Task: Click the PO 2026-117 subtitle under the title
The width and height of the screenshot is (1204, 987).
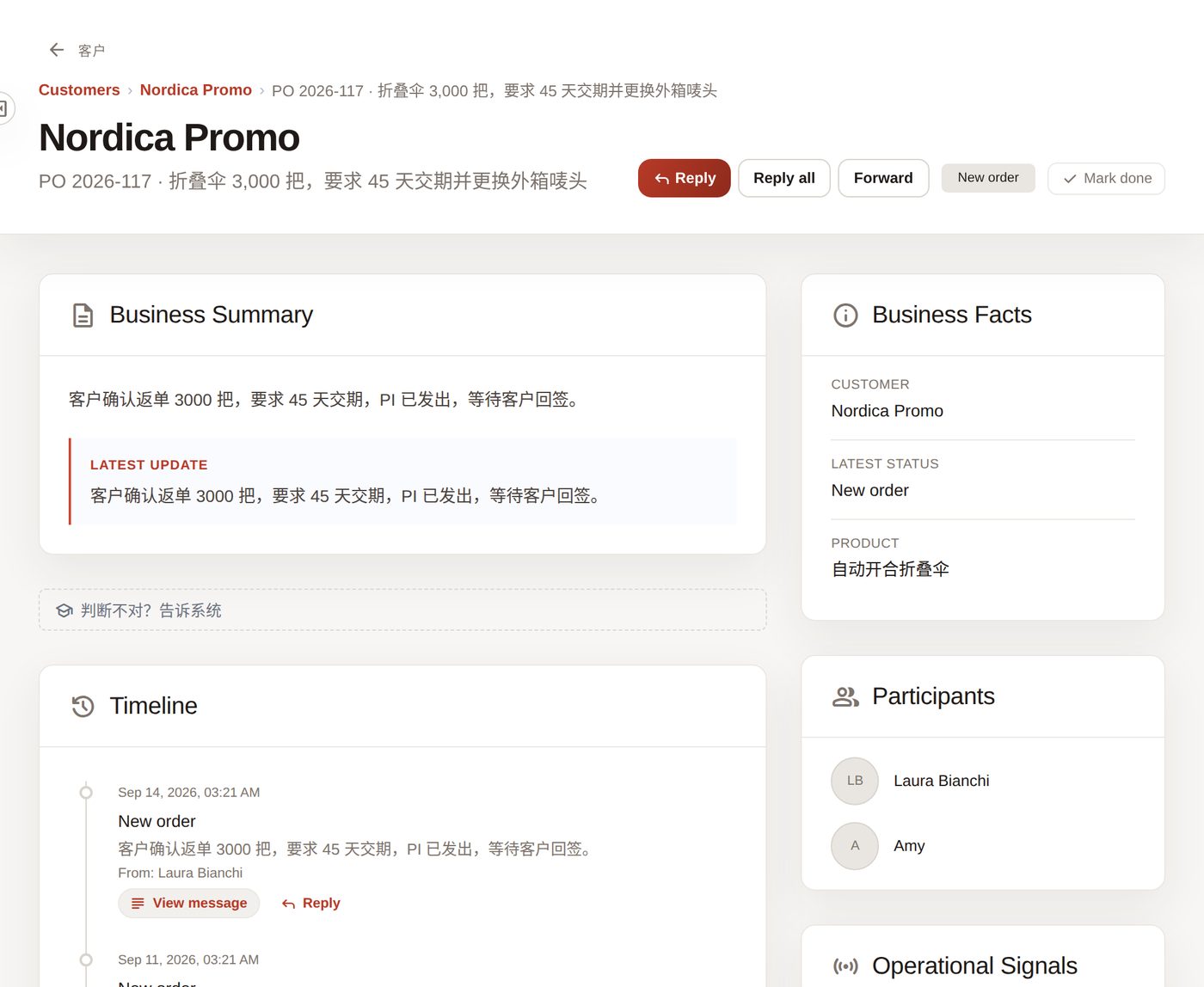Action: [313, 181]
